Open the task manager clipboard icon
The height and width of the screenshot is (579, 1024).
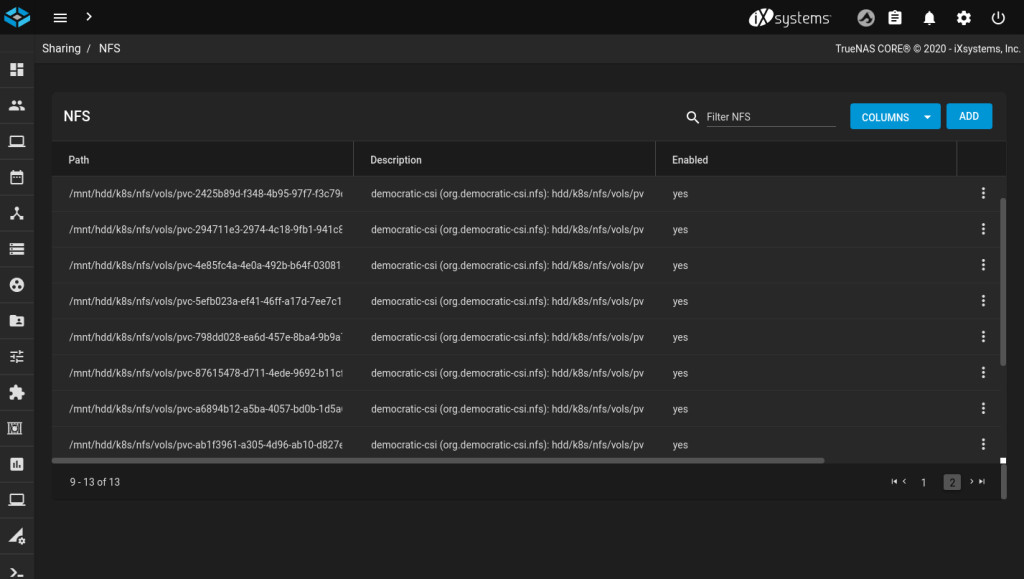tap(895, 18)
